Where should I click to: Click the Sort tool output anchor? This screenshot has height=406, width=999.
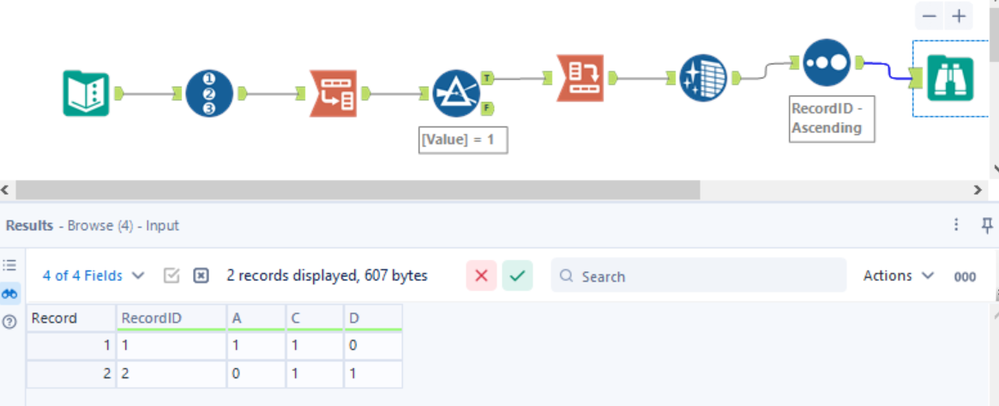(858, 62)
